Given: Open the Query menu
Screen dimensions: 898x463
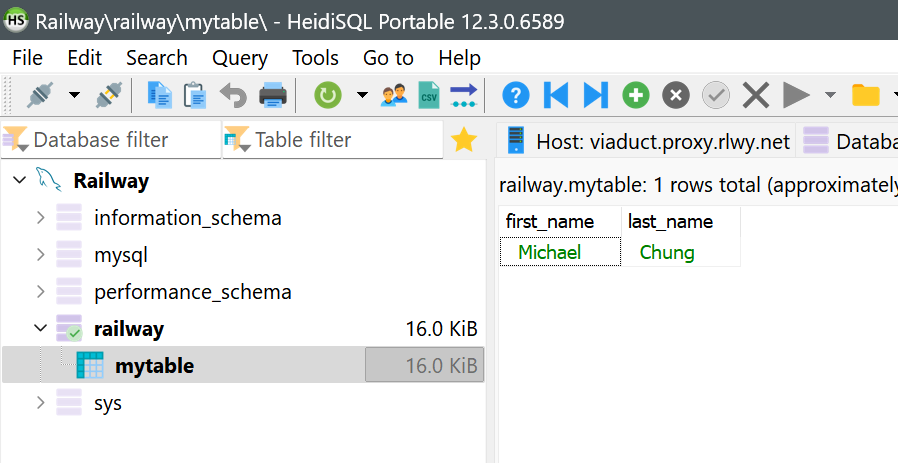Looking at the screenshot, I should pos(240,58).
